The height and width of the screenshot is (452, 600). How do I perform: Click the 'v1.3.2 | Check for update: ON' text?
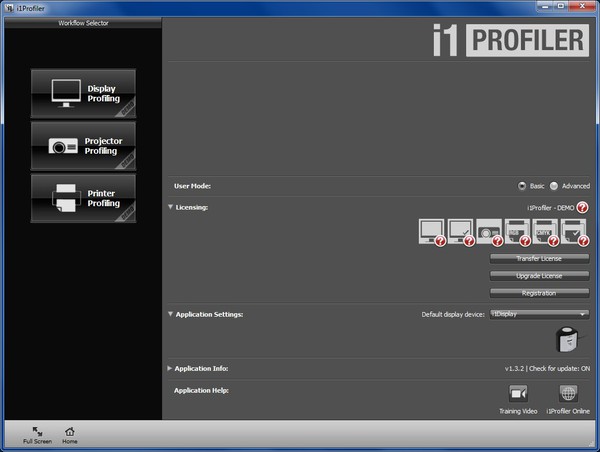tap(547, 369)
